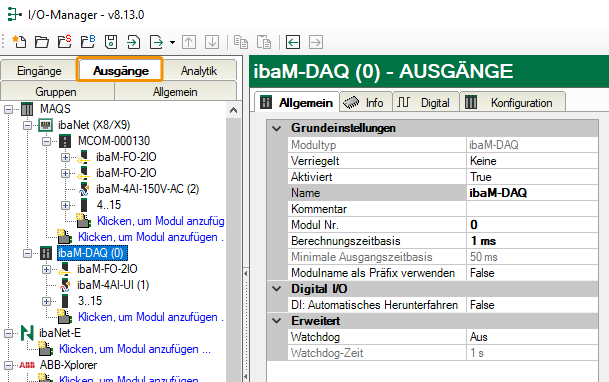Click the tree scrollbar up arrow

point(233,110)
